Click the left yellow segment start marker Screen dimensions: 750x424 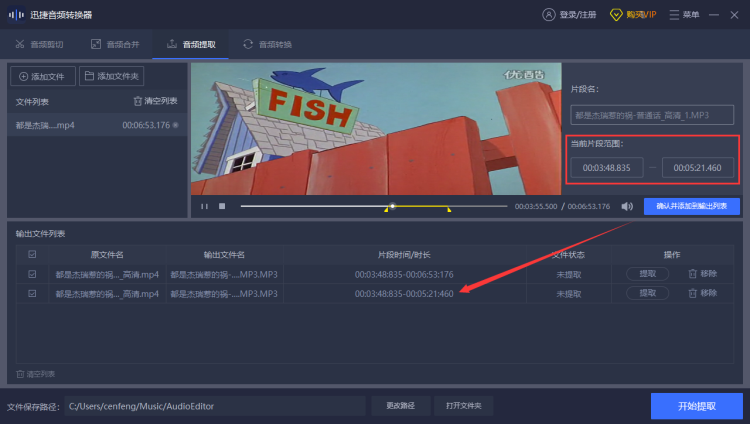click(386, 210)
